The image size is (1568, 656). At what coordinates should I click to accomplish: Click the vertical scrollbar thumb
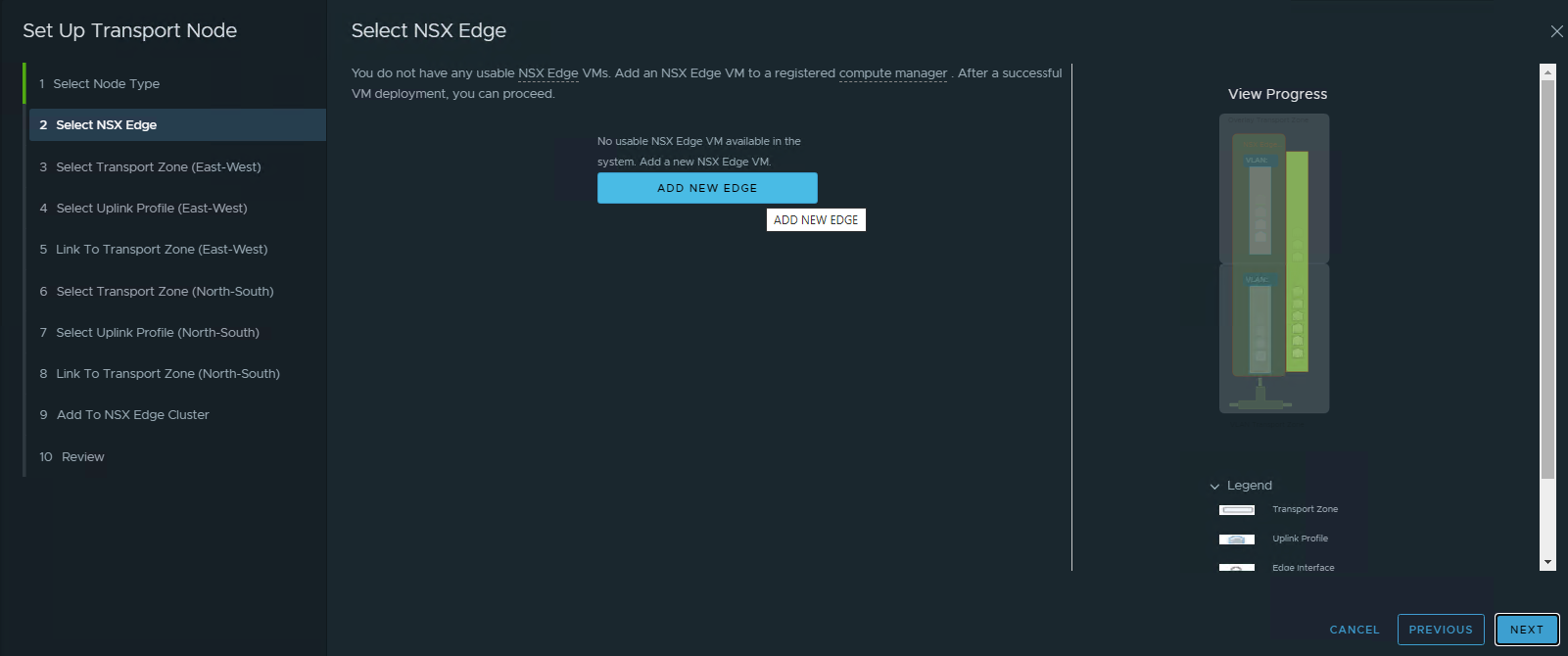pyautogui.click(x=1547, y=279)
